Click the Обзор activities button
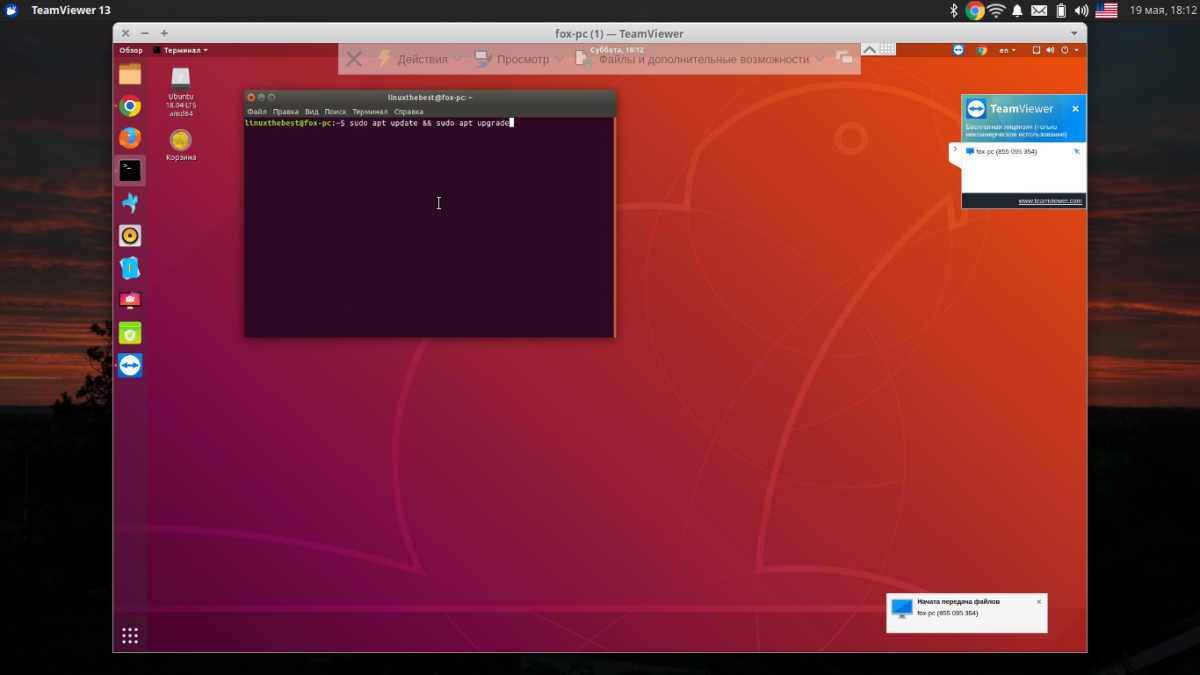 [x=131, y=50]
